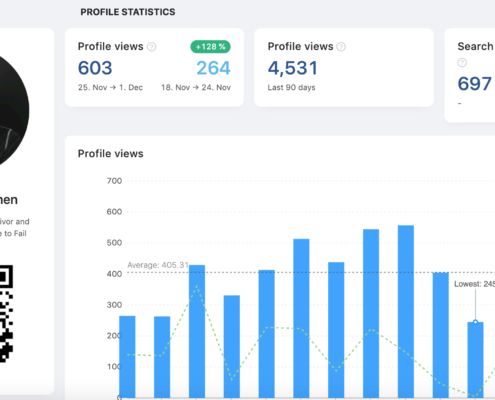Click help icon under Search card title
The image size is (495, 400).
tap(462, 63)
